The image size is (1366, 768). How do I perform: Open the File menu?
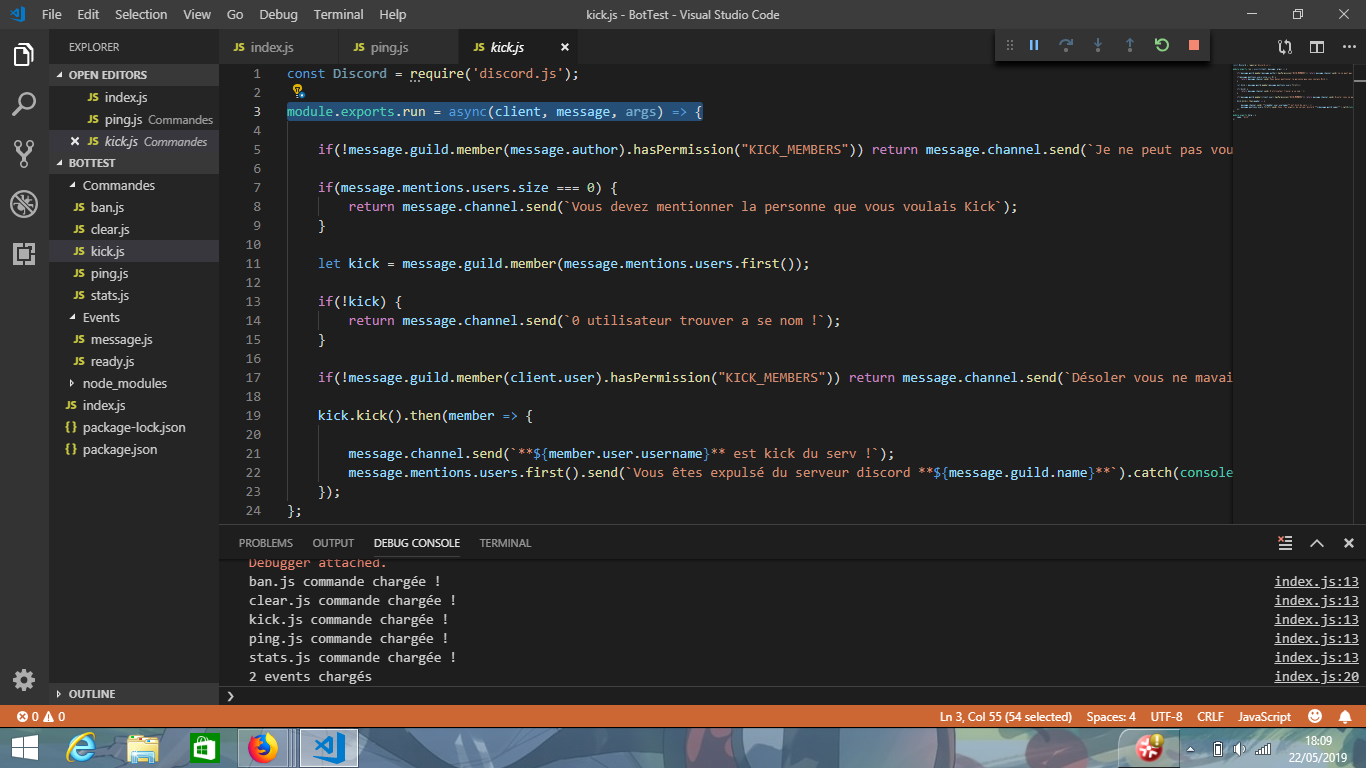click(52, 14)
